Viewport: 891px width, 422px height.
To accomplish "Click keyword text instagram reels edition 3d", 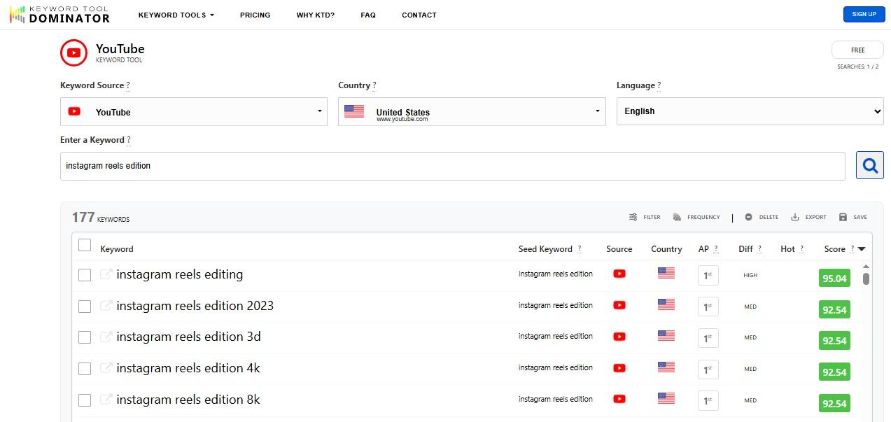I will tap(189, 337).
